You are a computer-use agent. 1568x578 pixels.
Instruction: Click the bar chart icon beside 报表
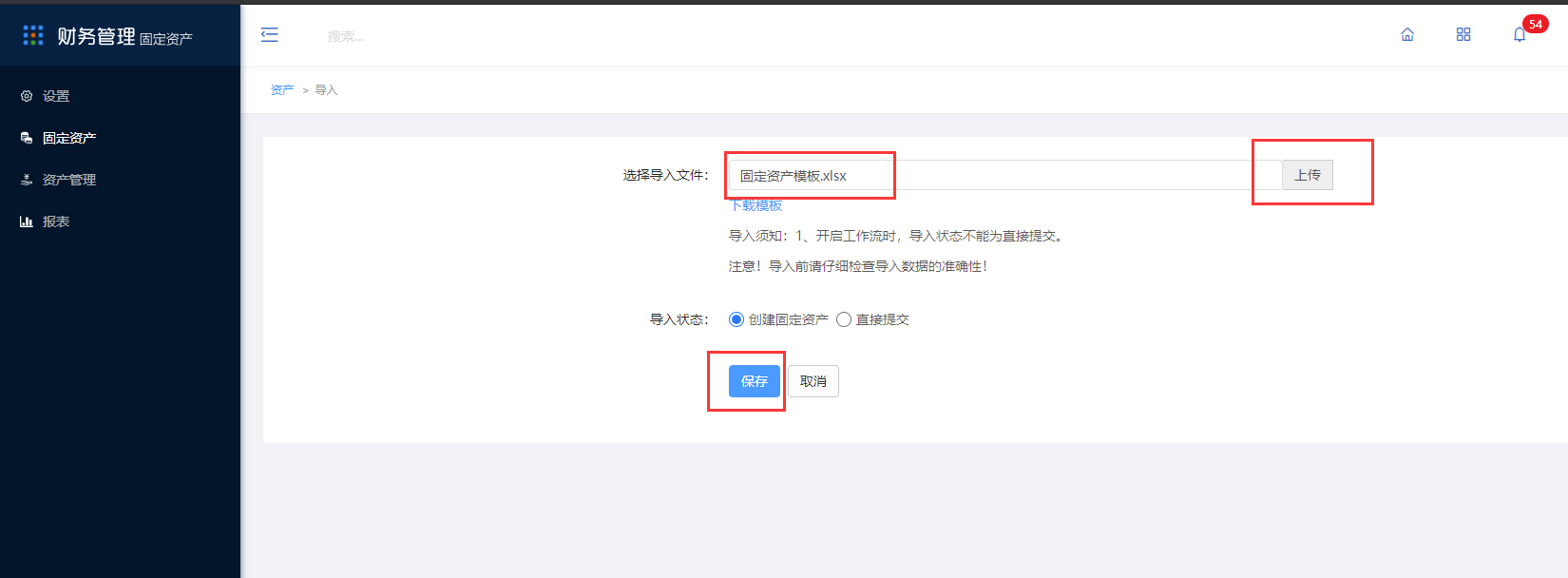pos(27,222)
